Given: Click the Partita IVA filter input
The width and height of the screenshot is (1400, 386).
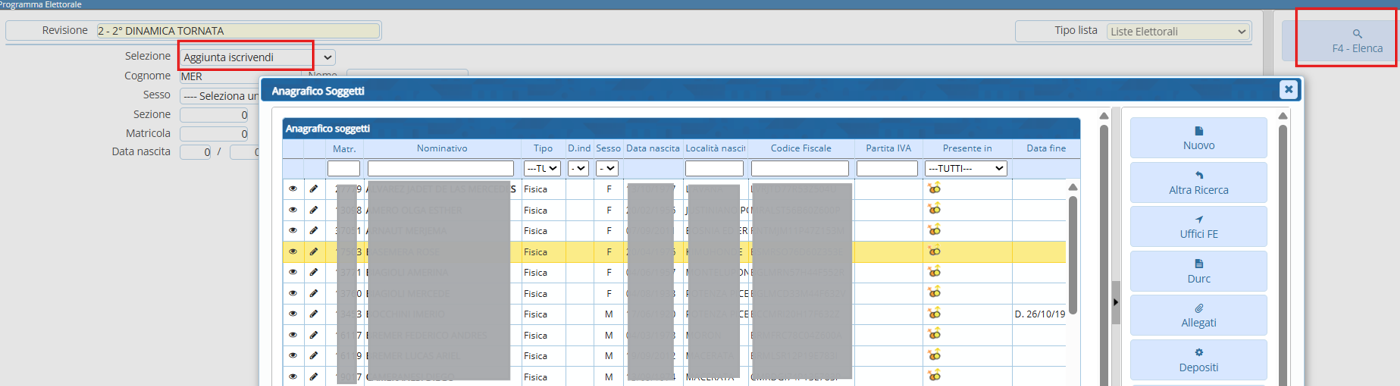Looking at the screenshot, I should tap(887, 168).
